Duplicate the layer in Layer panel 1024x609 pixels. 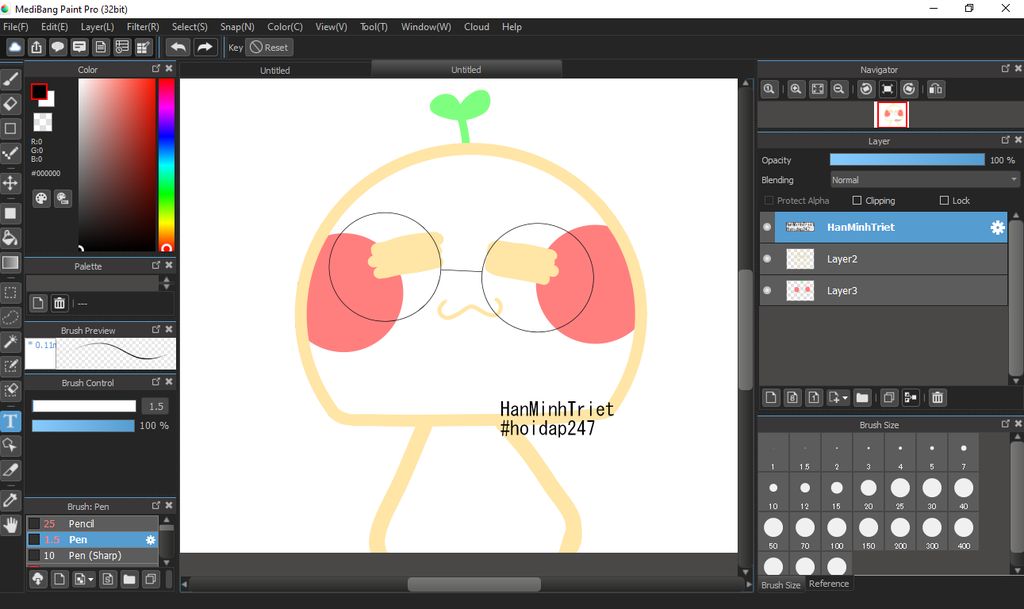(889, 398)
